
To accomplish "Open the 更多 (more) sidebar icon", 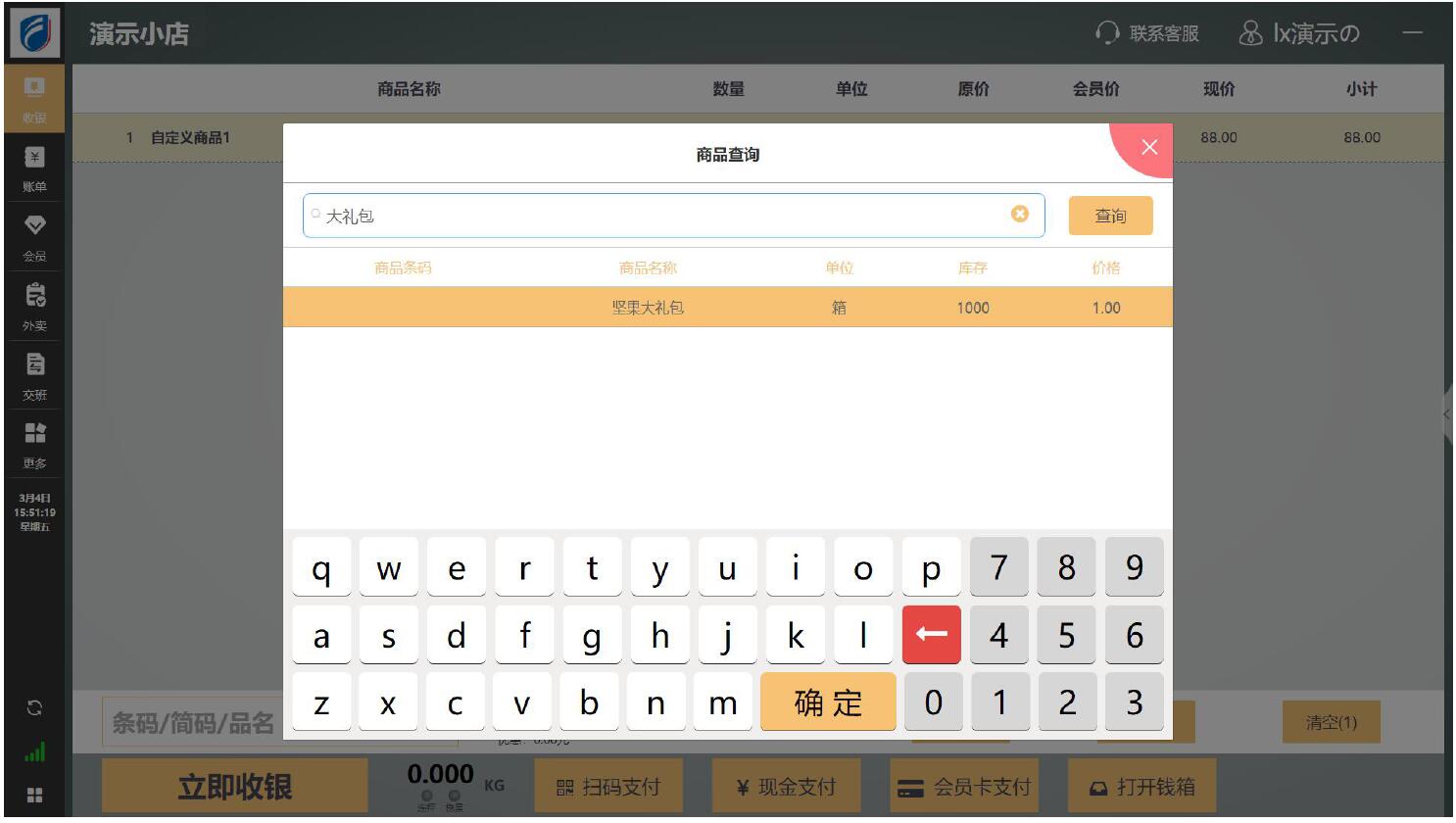I will coord(34,444).
